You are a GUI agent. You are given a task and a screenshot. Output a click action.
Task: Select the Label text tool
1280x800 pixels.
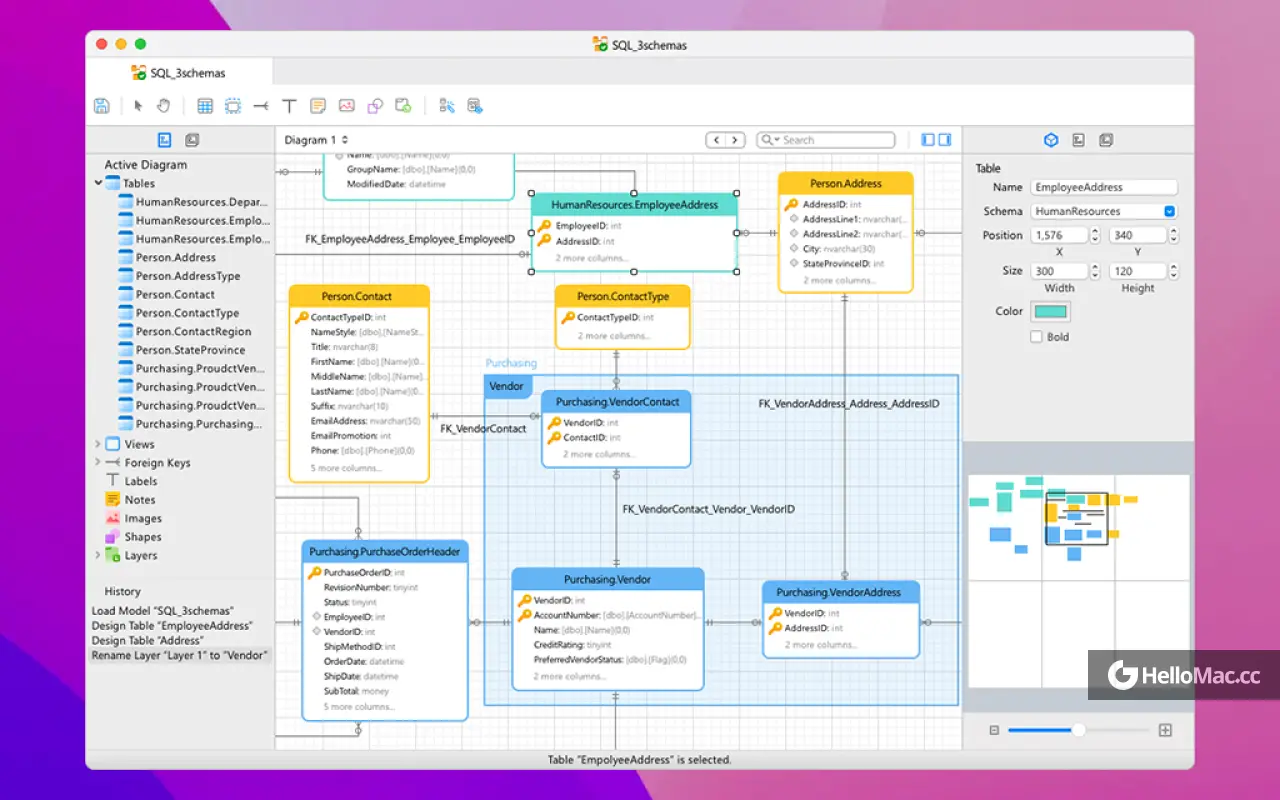289,105
